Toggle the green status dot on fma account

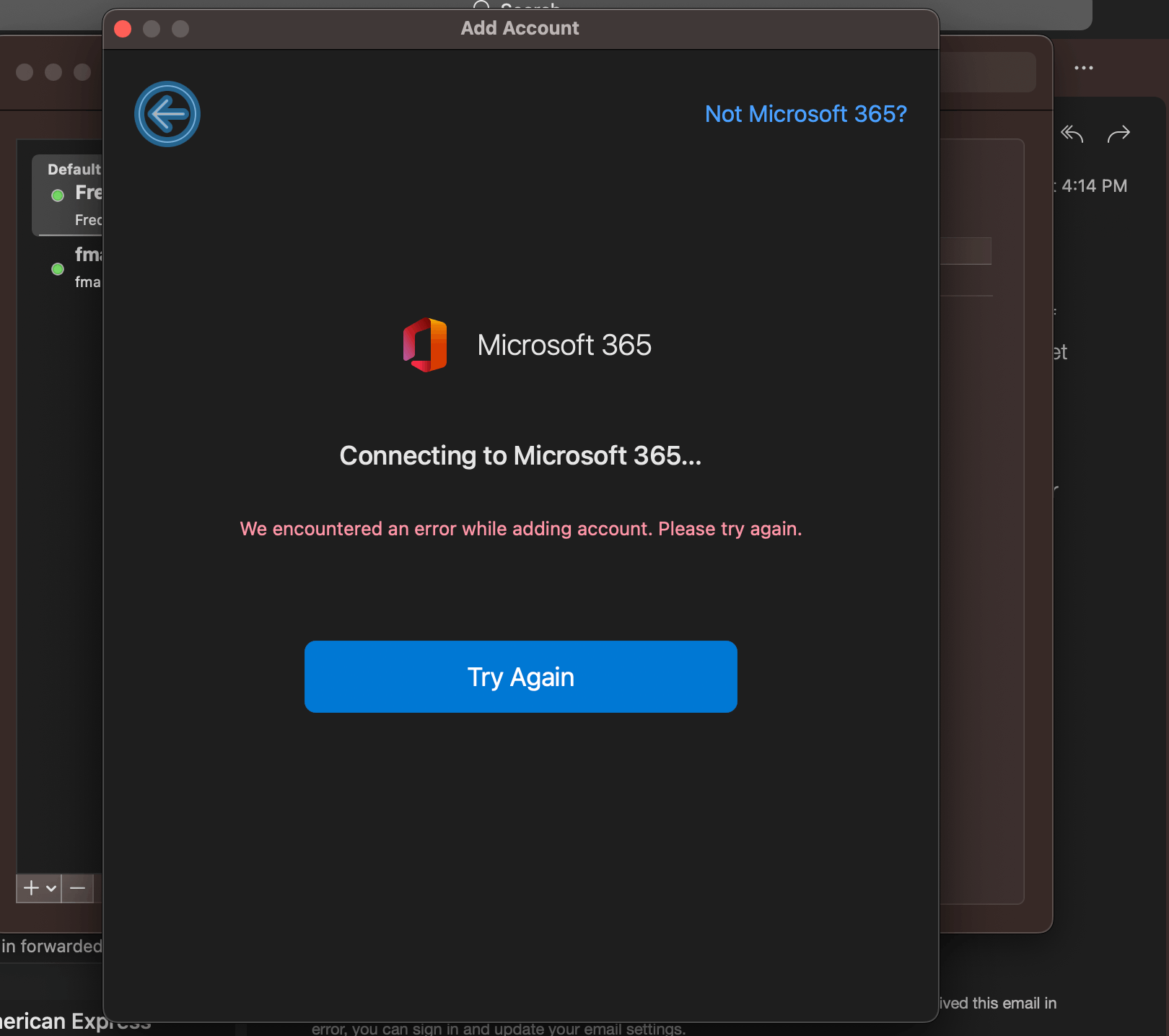(x=56, y=268)
